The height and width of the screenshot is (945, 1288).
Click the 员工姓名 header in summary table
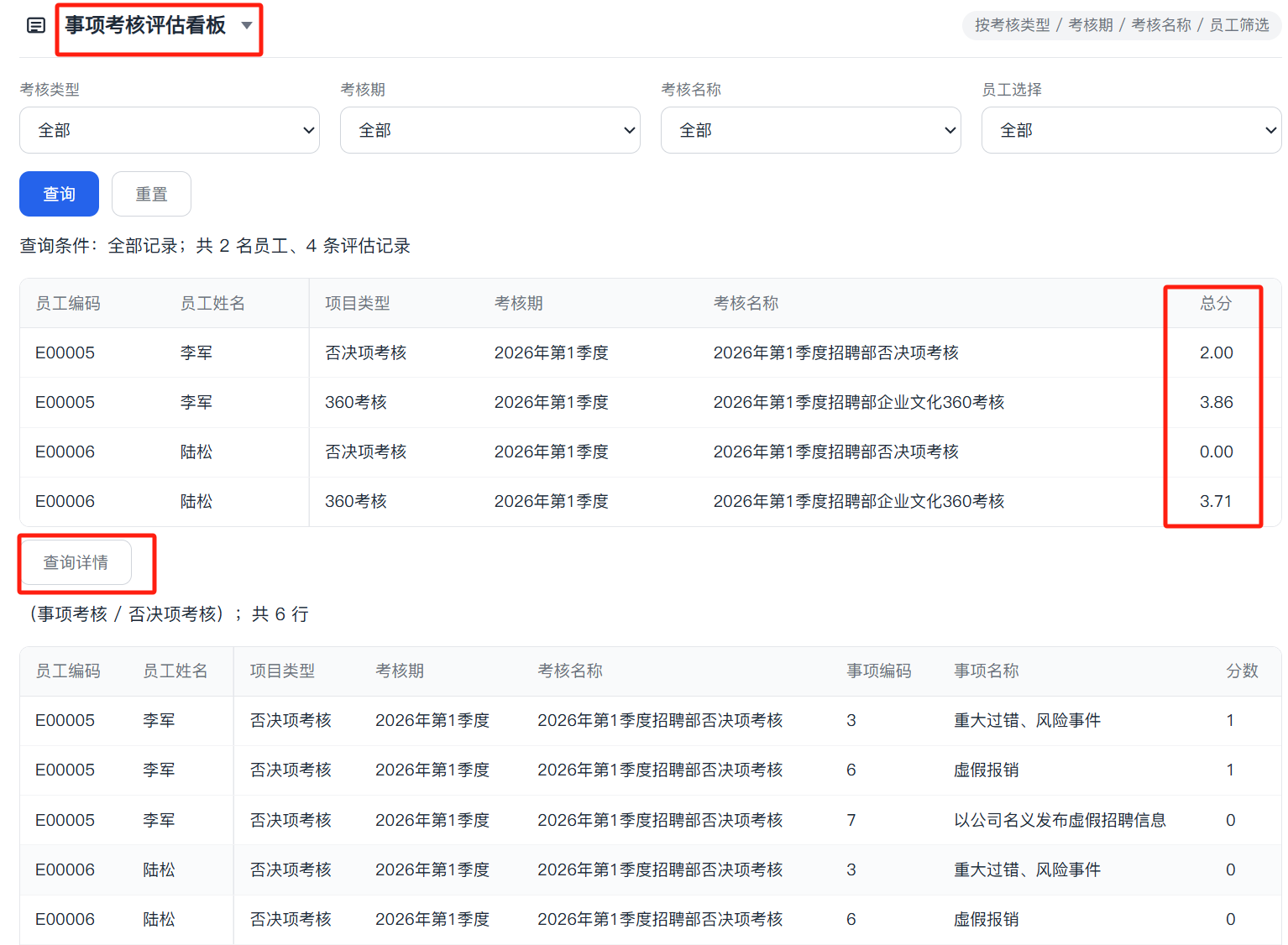(212, 303)
